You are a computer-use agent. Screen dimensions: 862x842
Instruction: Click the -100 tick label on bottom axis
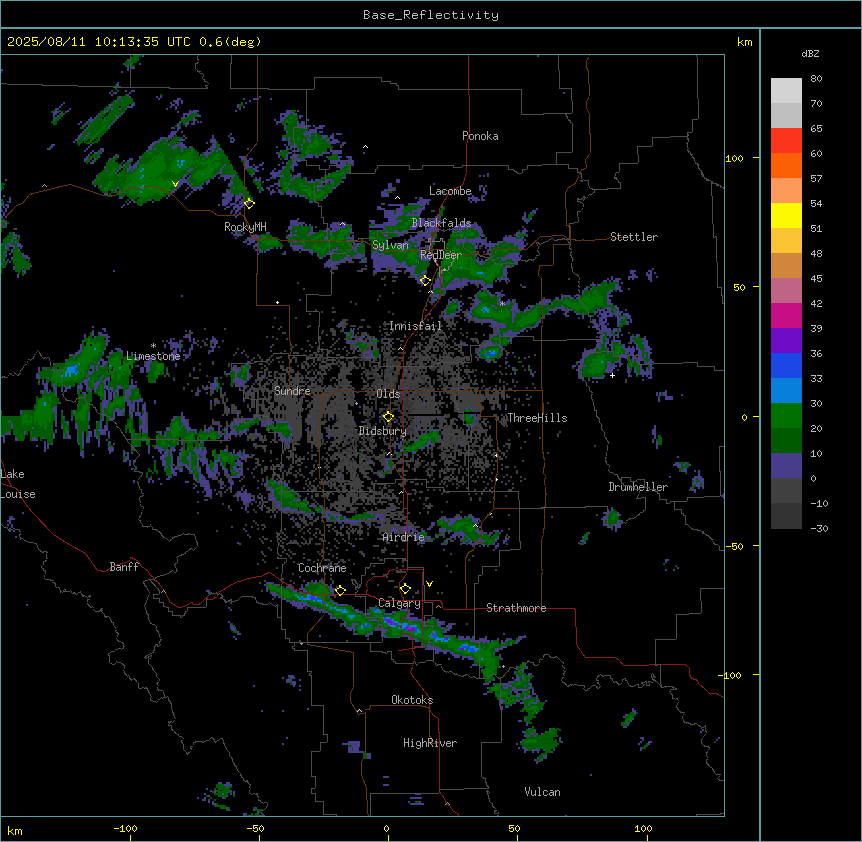point(125,828)
